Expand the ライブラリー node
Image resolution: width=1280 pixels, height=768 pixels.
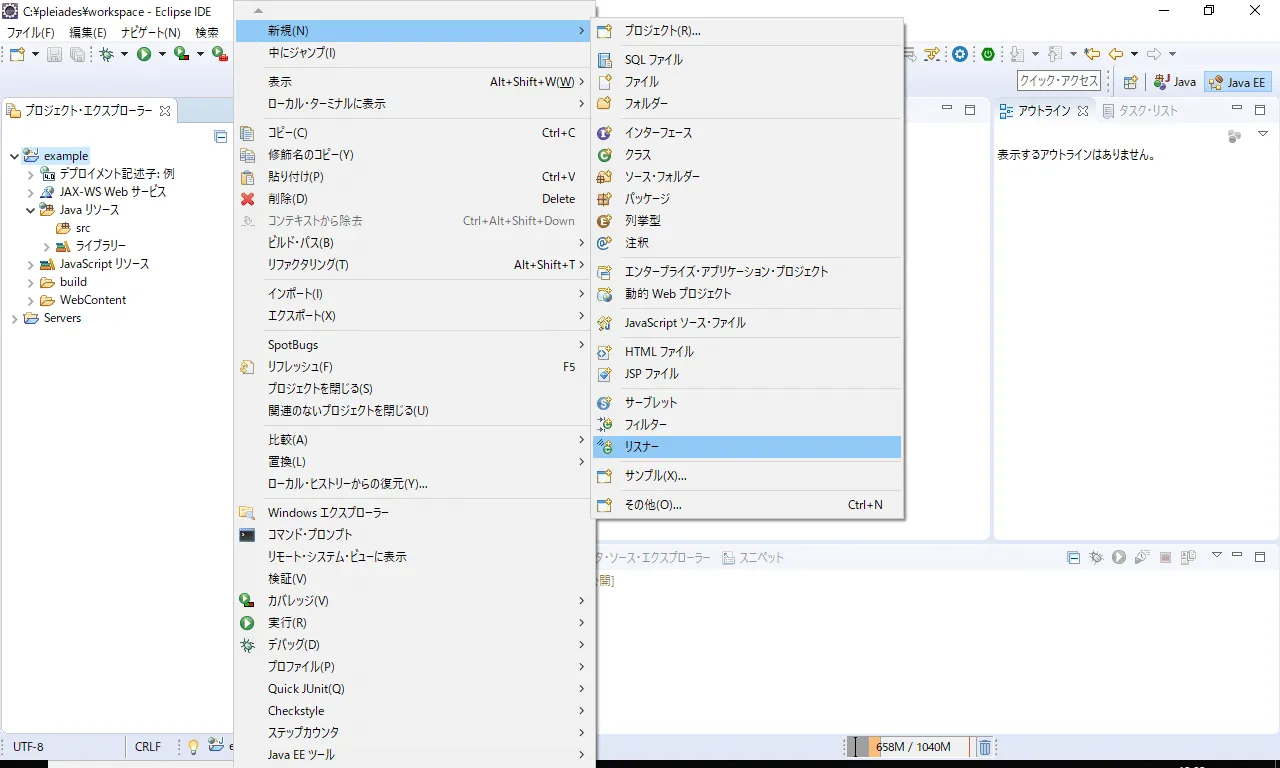47,246
